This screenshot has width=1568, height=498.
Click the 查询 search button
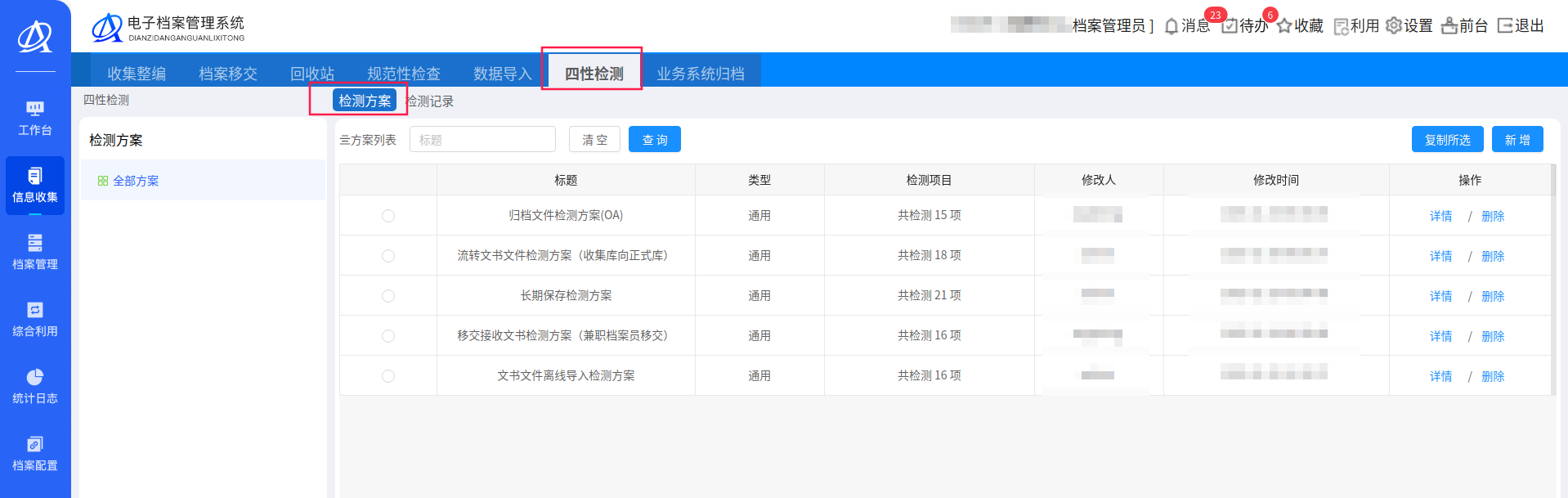[x=654, y=140]
